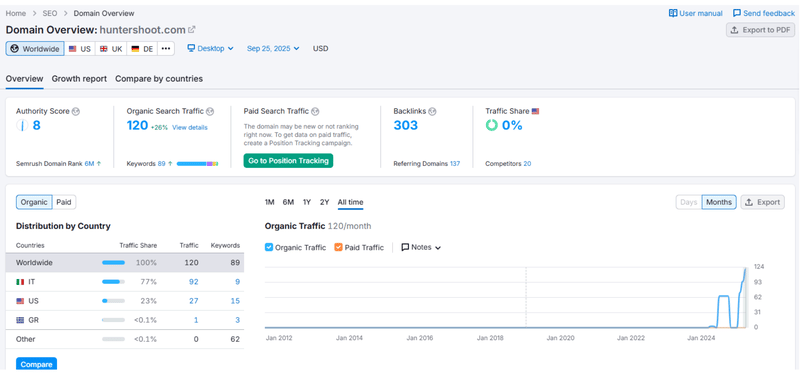This screenshot has height=375, width=800.
Task: Open Home breadcrumb link
Action: point(15,13)
